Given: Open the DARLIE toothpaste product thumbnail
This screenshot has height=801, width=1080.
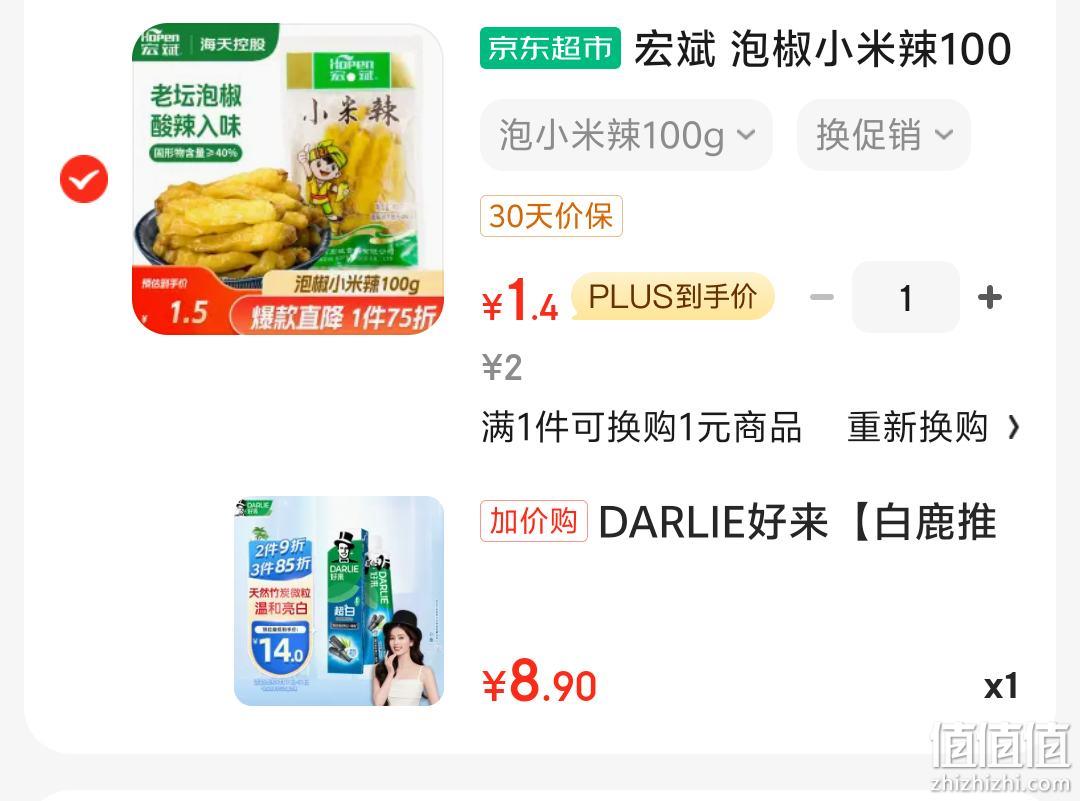Looking at the screenshot, I should point(339,601).
